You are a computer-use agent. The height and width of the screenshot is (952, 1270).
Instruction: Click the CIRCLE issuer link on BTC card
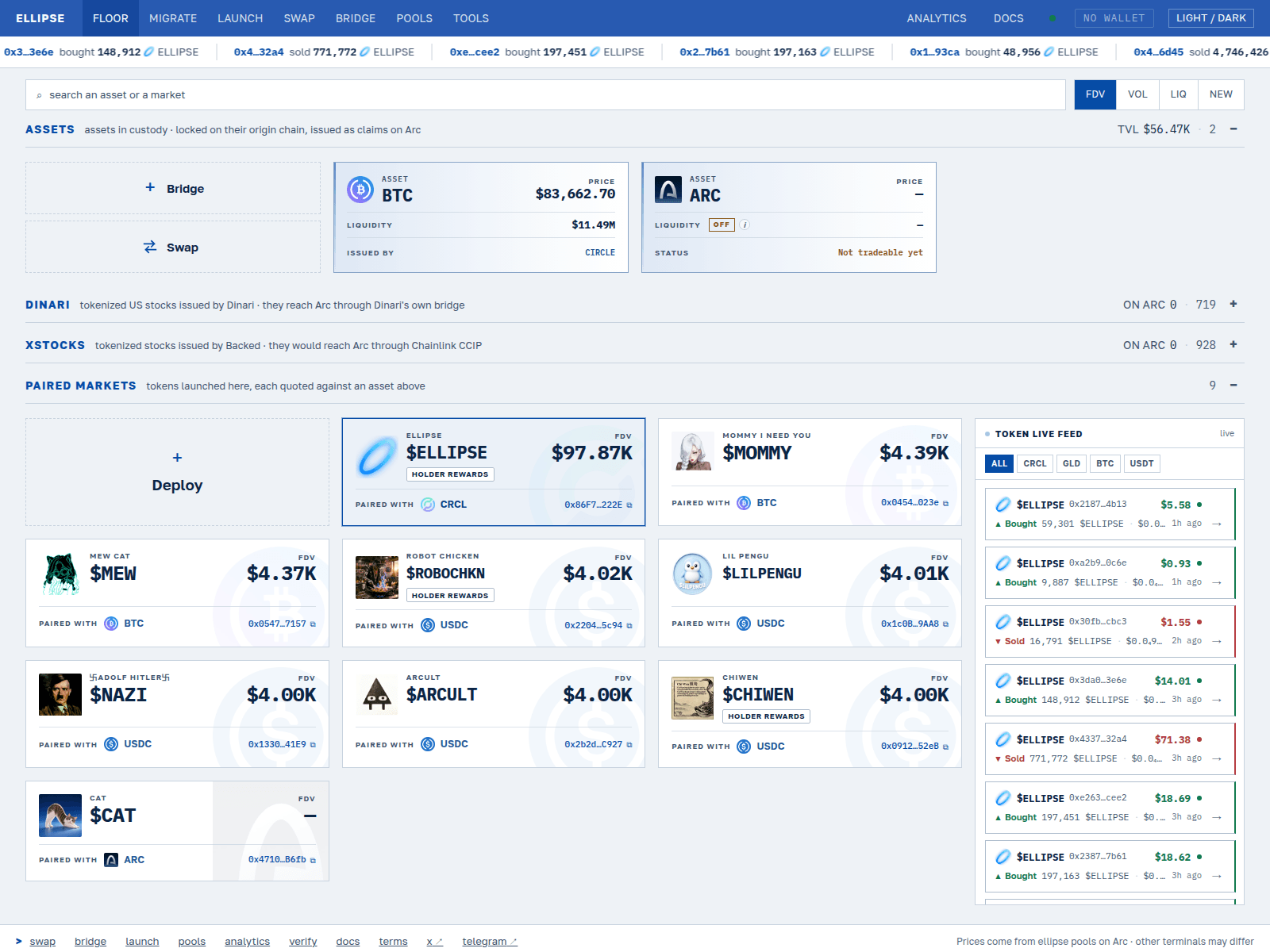pyautogui.click(x=600, y=252)
